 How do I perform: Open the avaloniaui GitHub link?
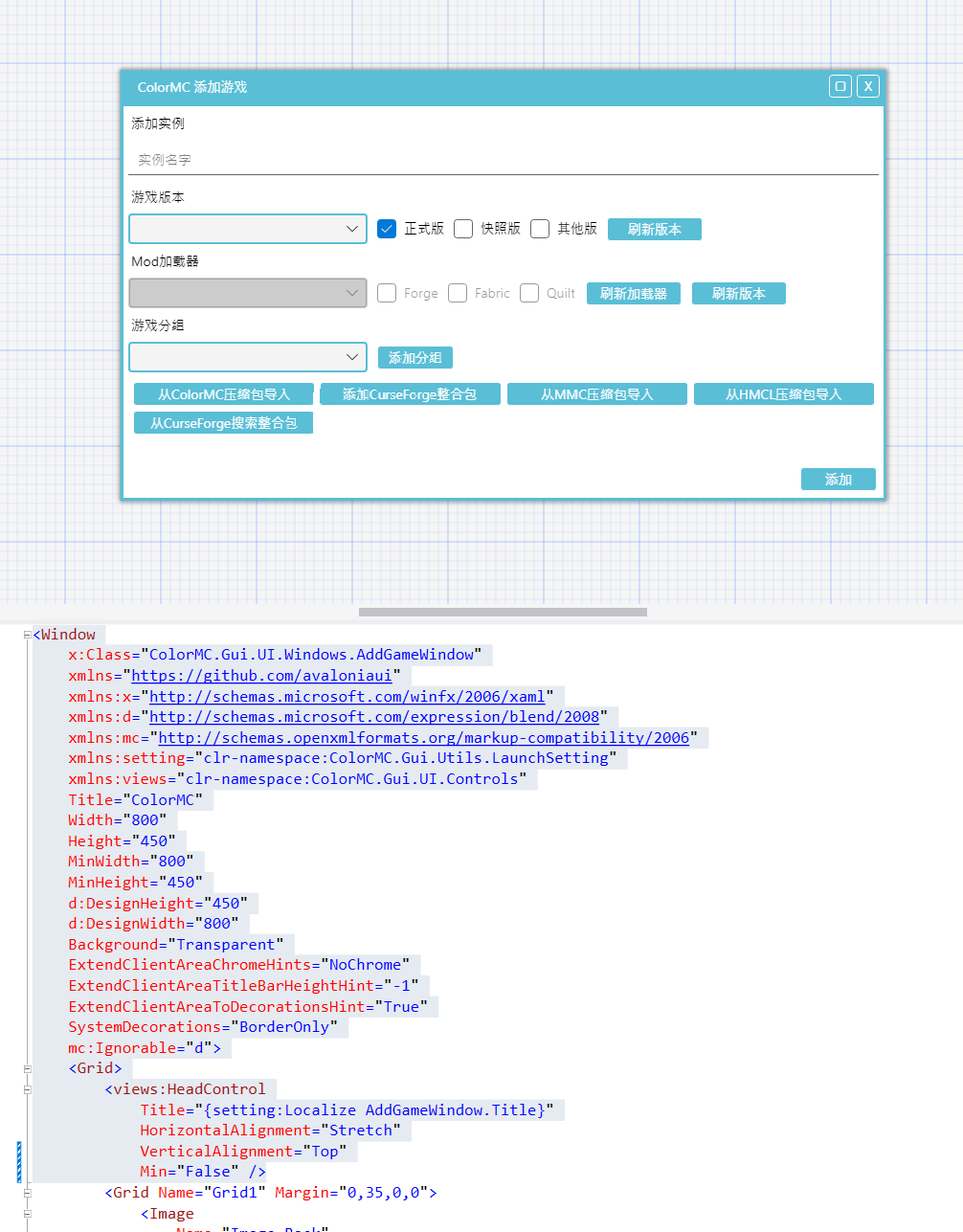click(x=262, y=675)
